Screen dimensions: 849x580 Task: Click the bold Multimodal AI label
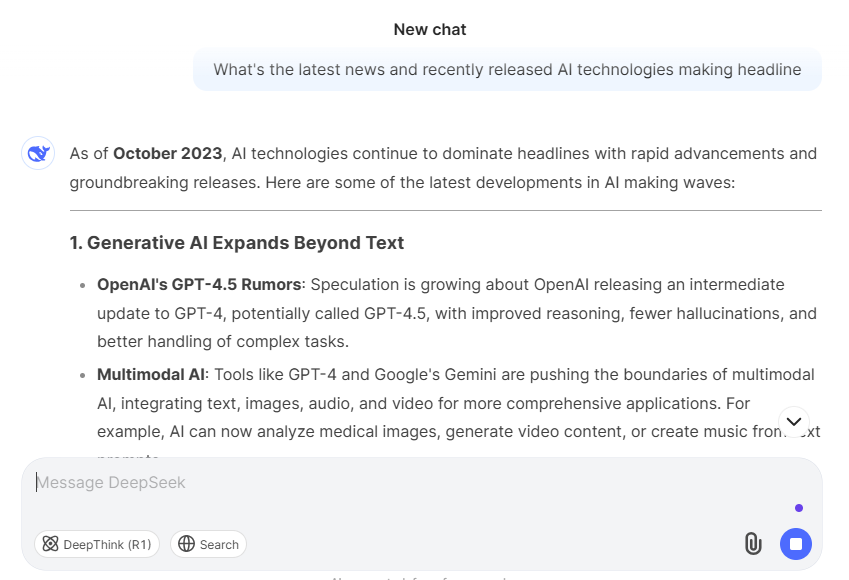(x=151, y=375)
